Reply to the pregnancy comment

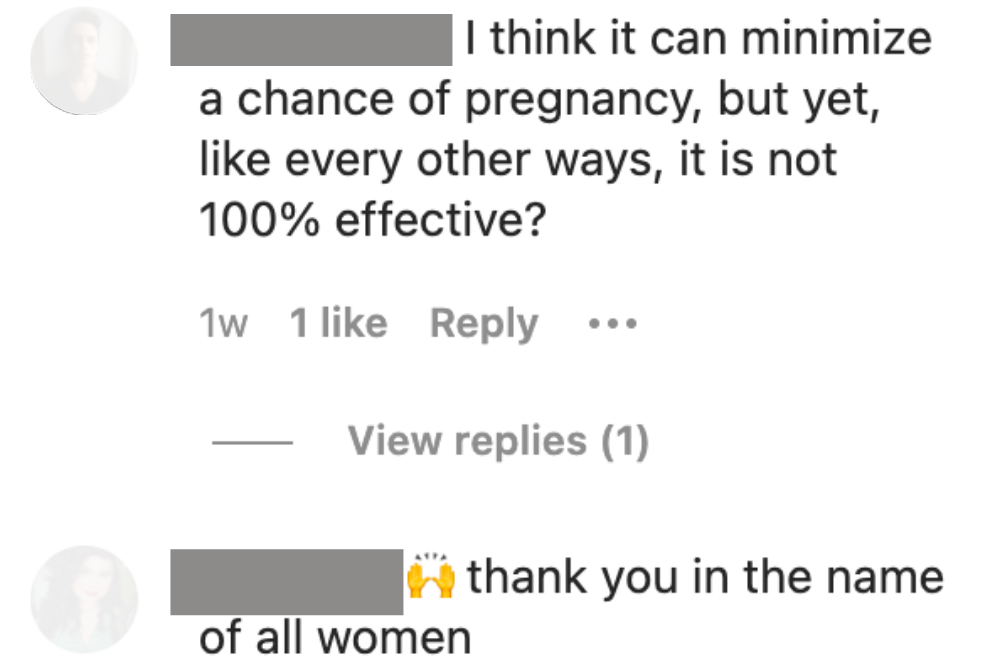coord(484,324)
